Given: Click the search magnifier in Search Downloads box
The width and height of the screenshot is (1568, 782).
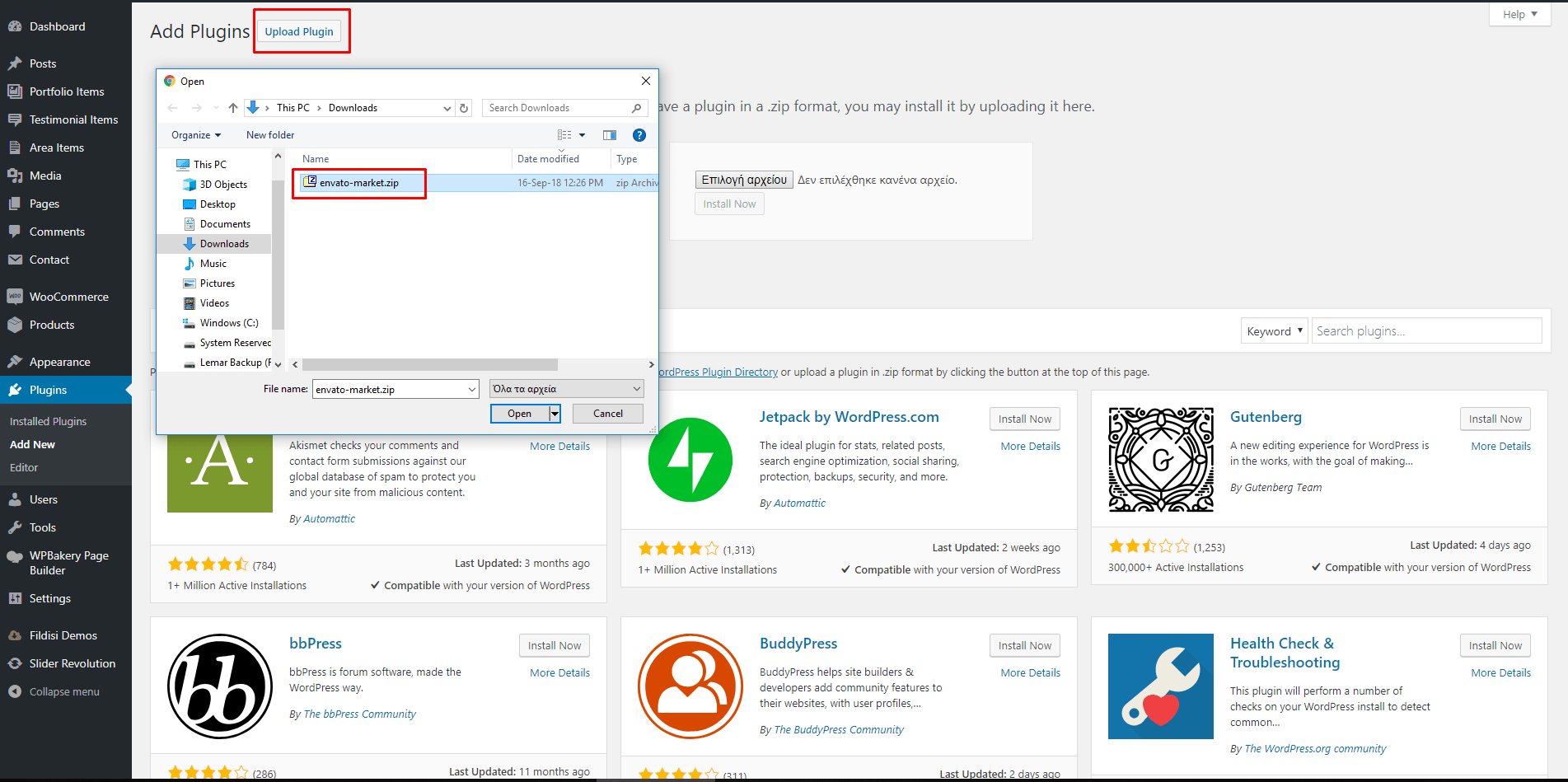Looking at the screenshot, I should 637,108.
